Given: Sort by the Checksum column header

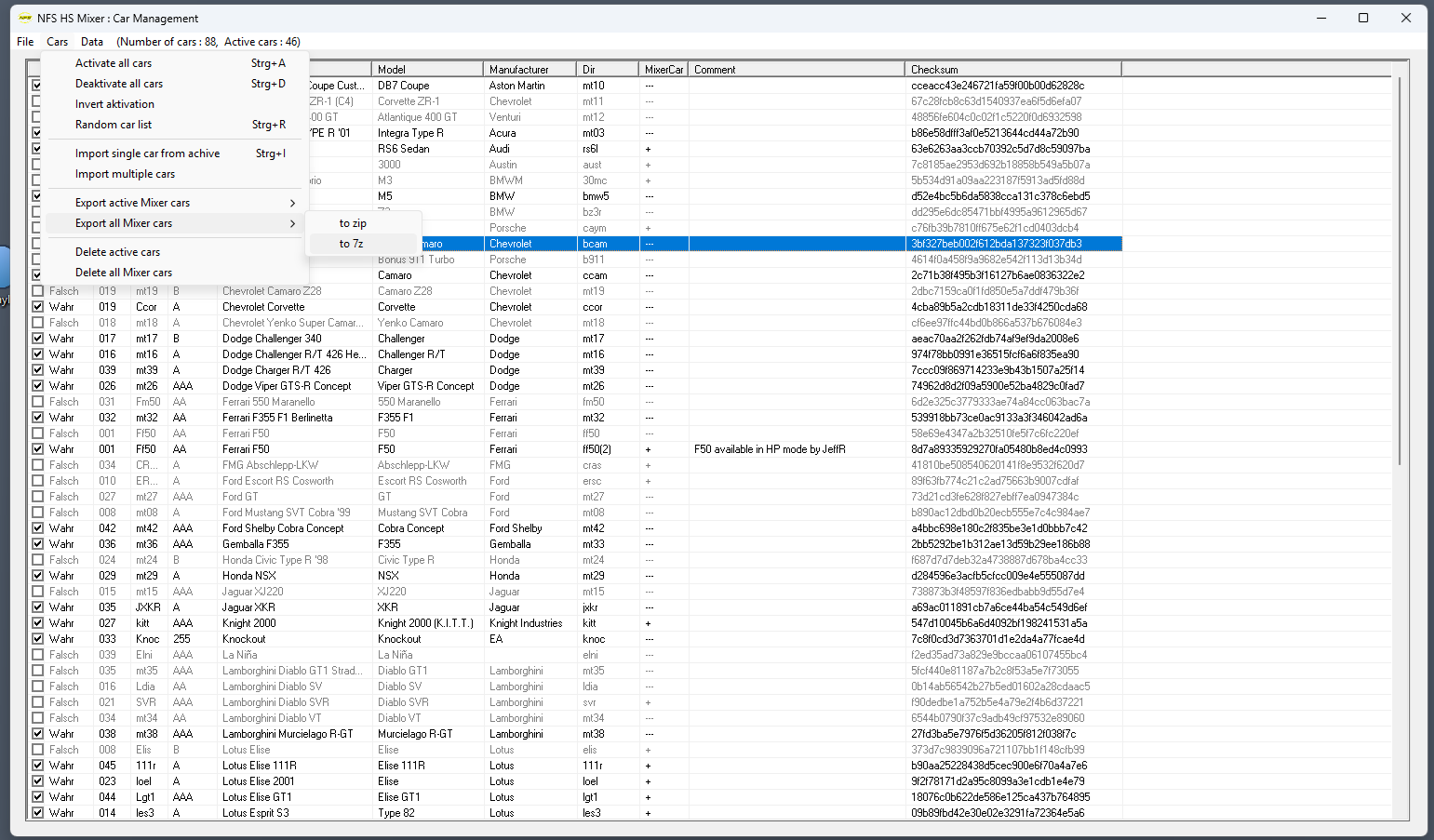Looking at the screenshot, I should tap(1013, 70).
